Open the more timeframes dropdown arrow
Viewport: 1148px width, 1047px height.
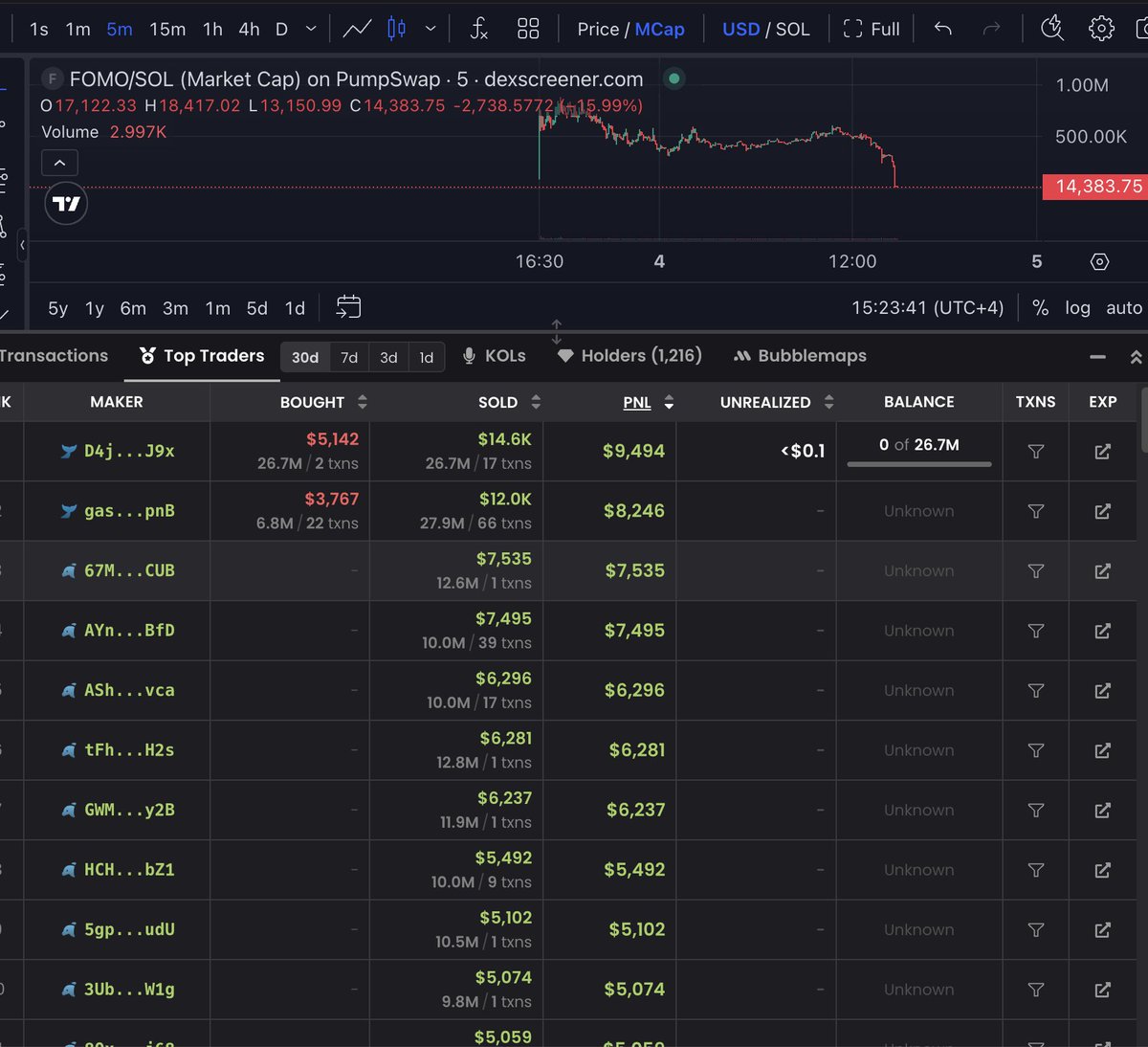coord(311,29)
